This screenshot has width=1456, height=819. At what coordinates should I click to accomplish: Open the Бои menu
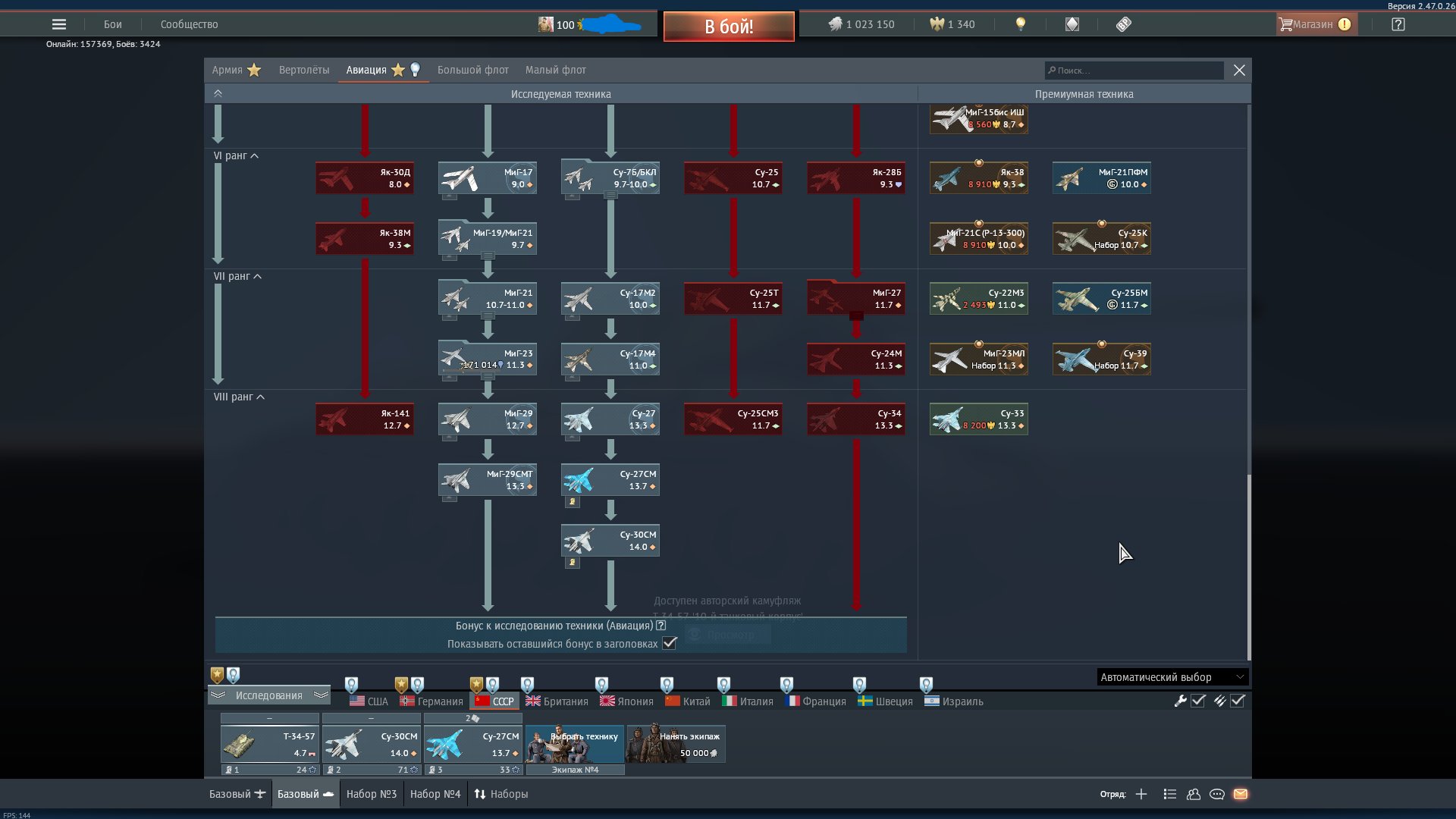coord(113,24)
